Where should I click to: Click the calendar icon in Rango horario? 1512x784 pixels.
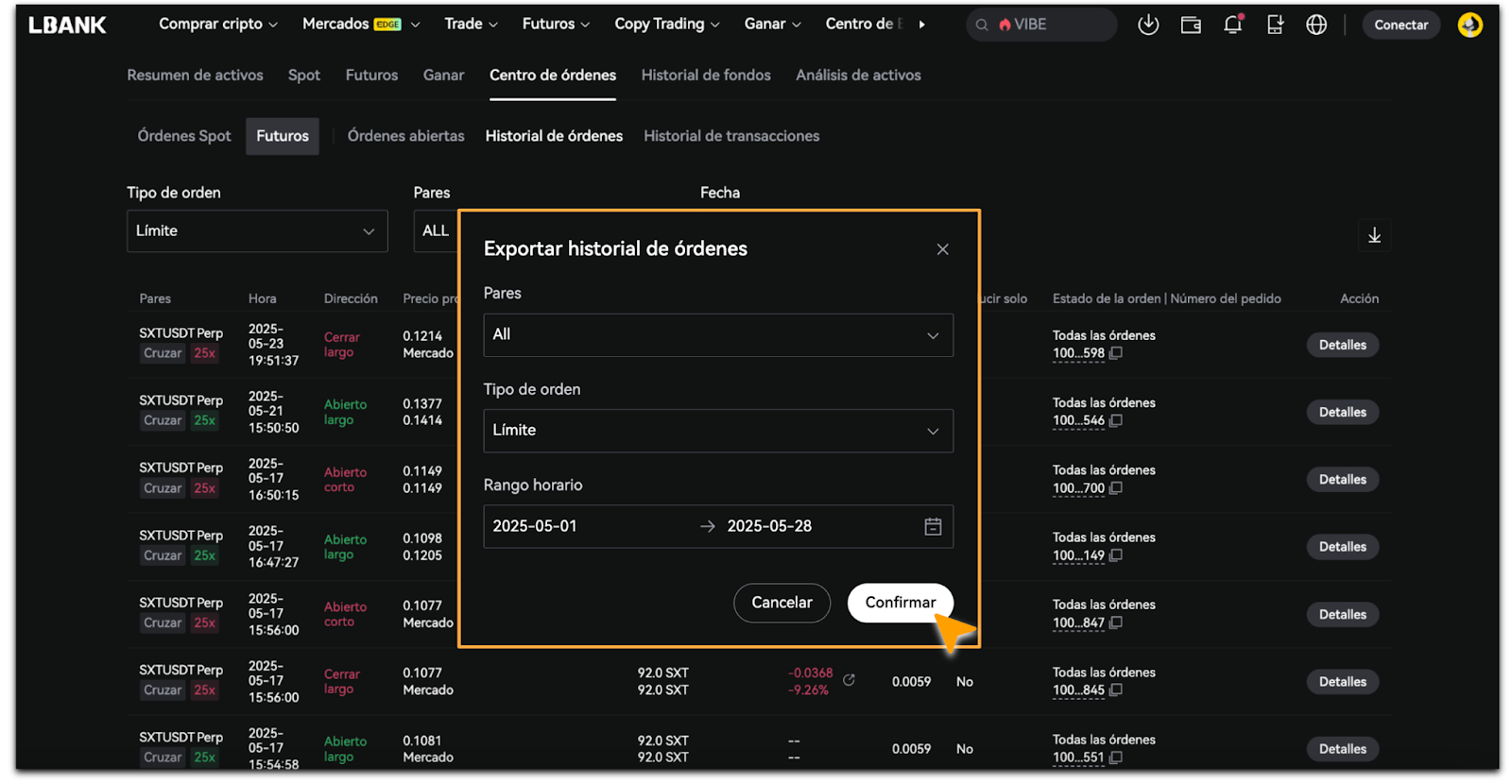click(933, 527)
